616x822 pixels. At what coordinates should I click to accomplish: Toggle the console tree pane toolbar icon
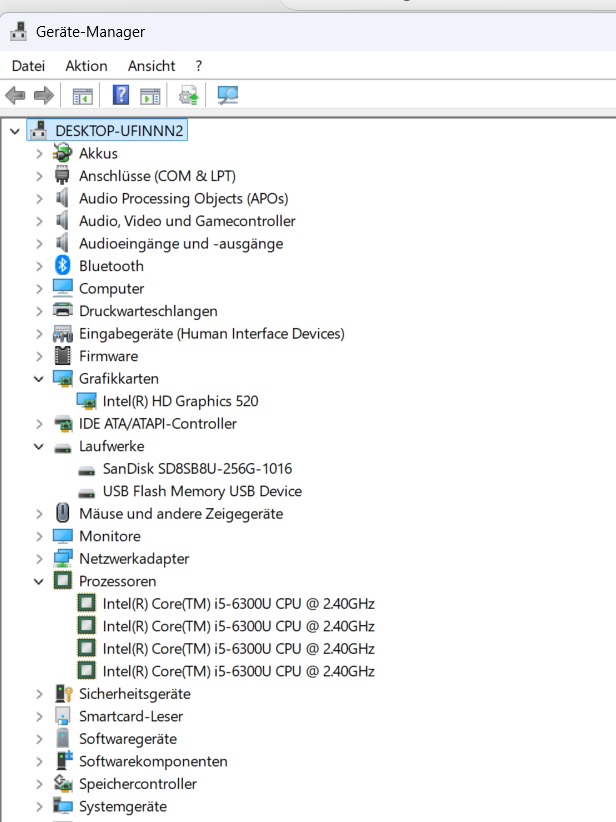[x=83, y=96]
